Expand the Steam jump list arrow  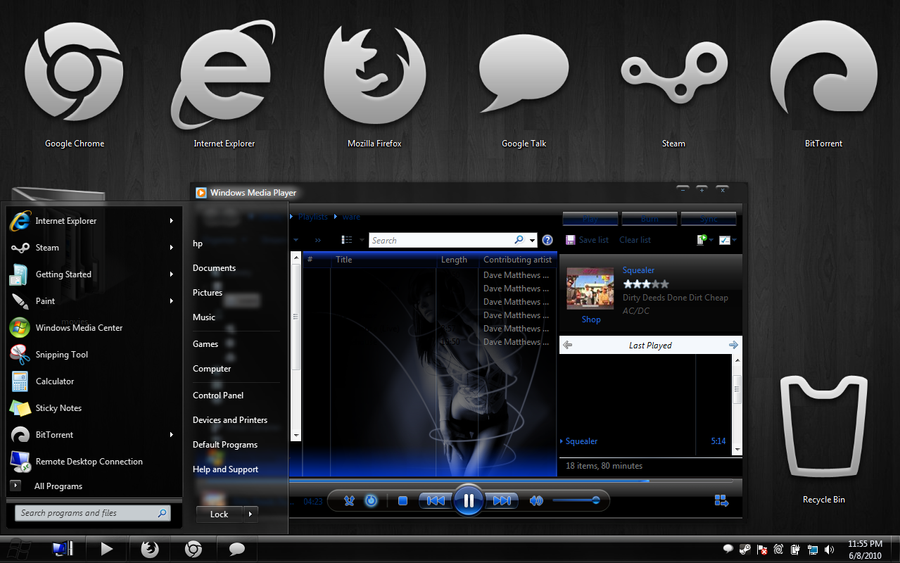[x=171, y=247]
